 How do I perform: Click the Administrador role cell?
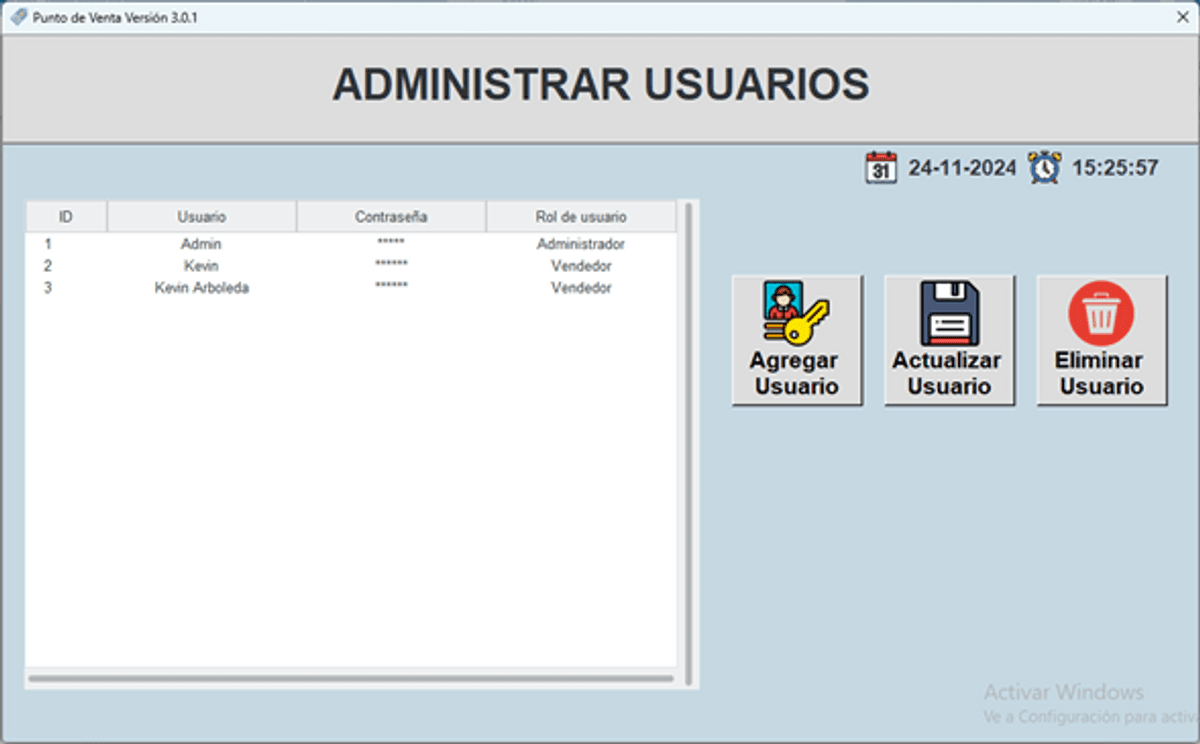pos(581,244)
